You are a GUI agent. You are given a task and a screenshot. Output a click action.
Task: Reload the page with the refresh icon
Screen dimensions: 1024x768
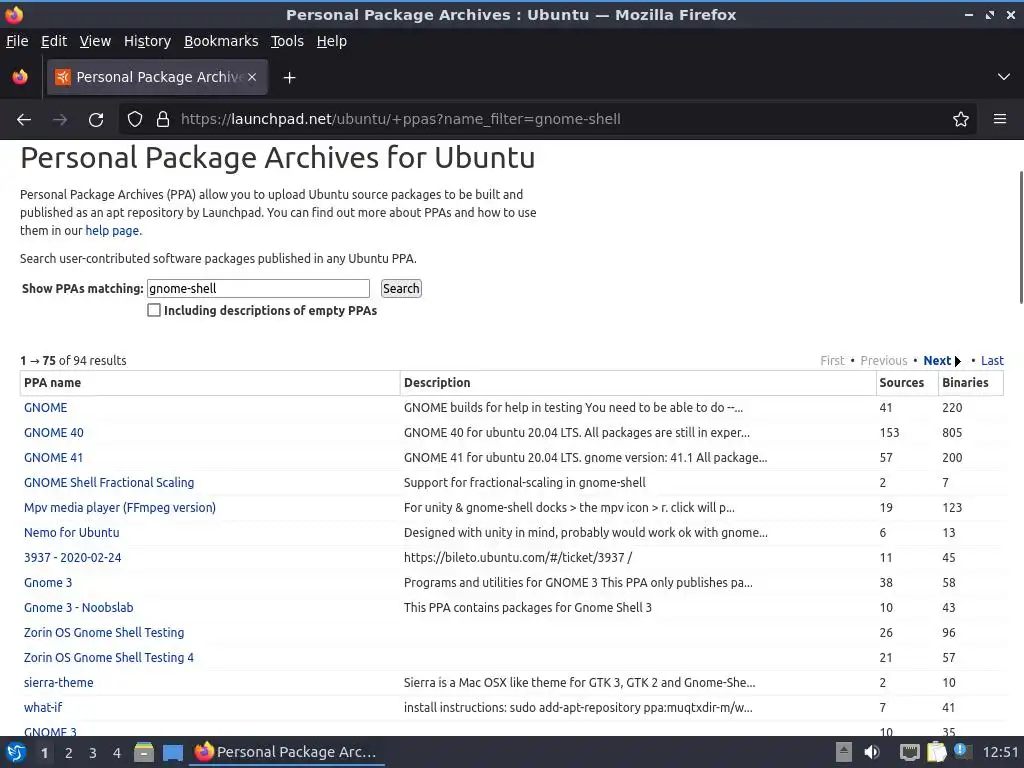tap(96, 119)
